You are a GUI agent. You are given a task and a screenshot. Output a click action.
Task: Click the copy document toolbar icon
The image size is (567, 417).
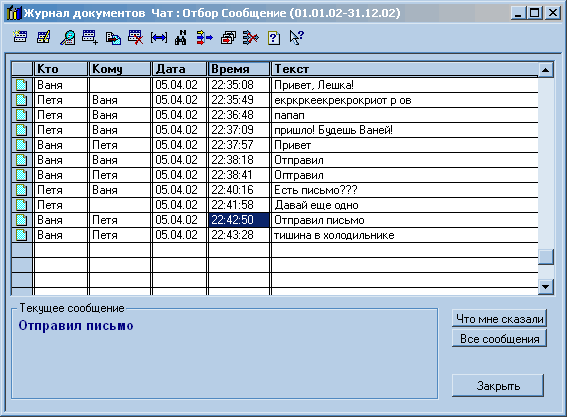(x=113, y=38)
